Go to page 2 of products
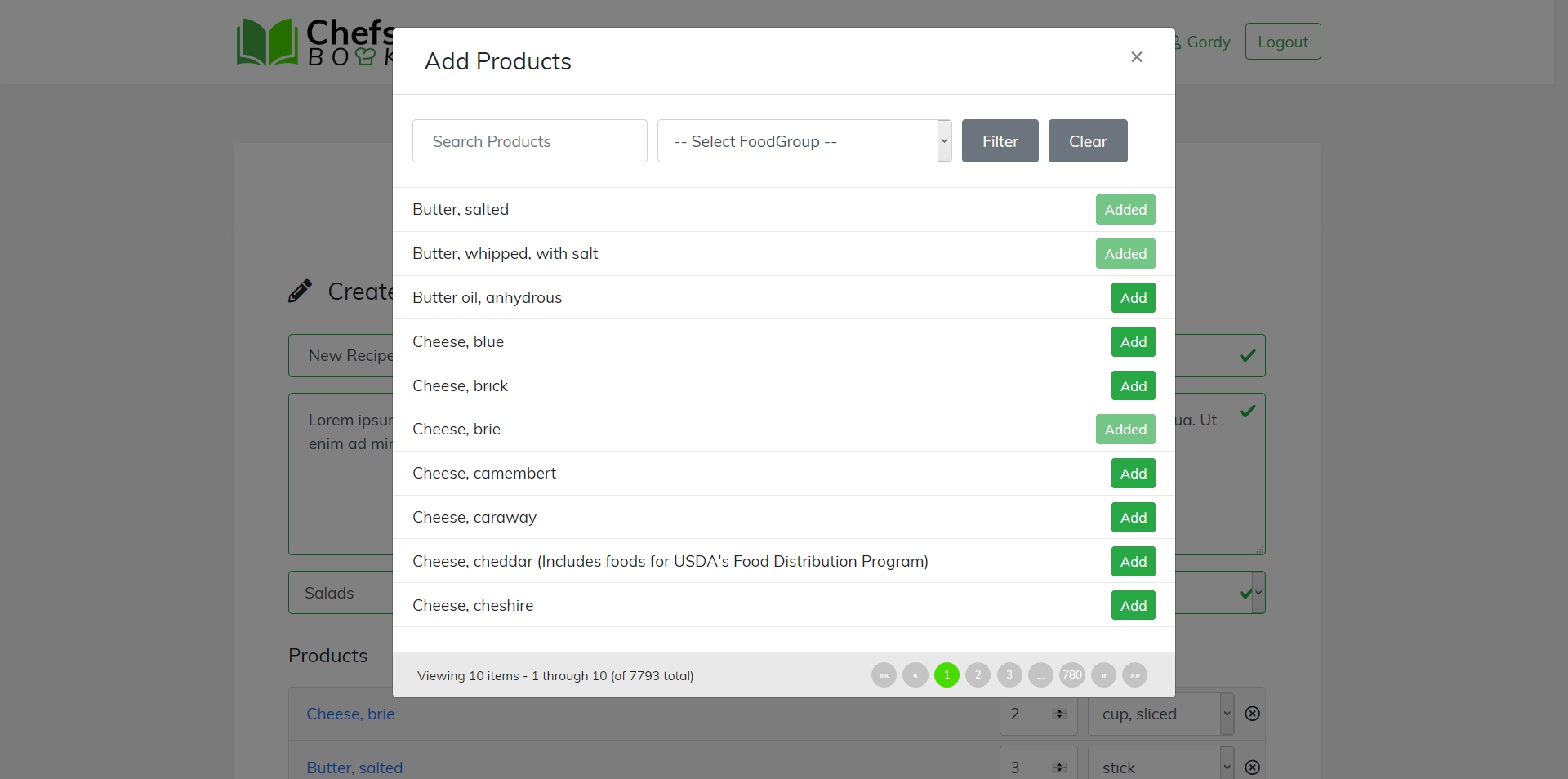The height and width of the screenshot is (779, 1568). [978, 675]
